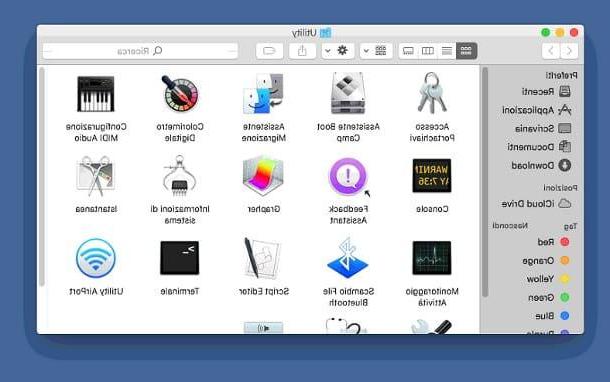This screenshot has height=382, width=610.
Task: Click the Preferiti section header
Action: tap(561, 75)
